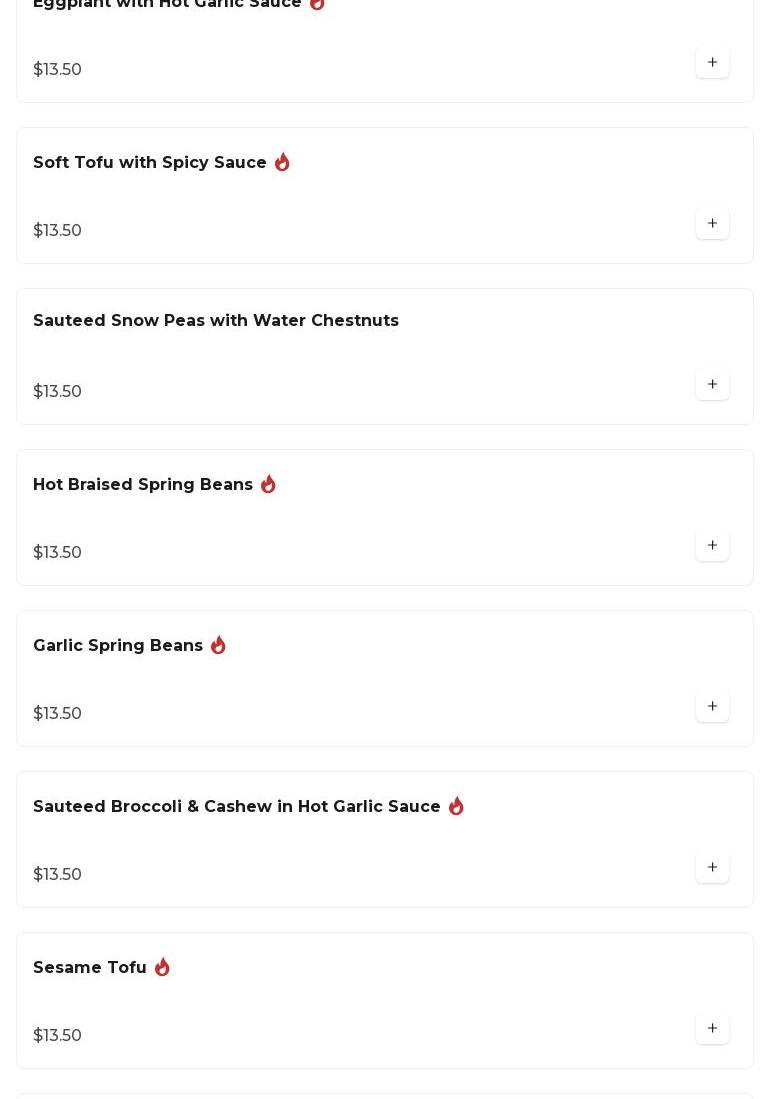Tap the plus button for Sesame Tofu

coord(712,1028)
